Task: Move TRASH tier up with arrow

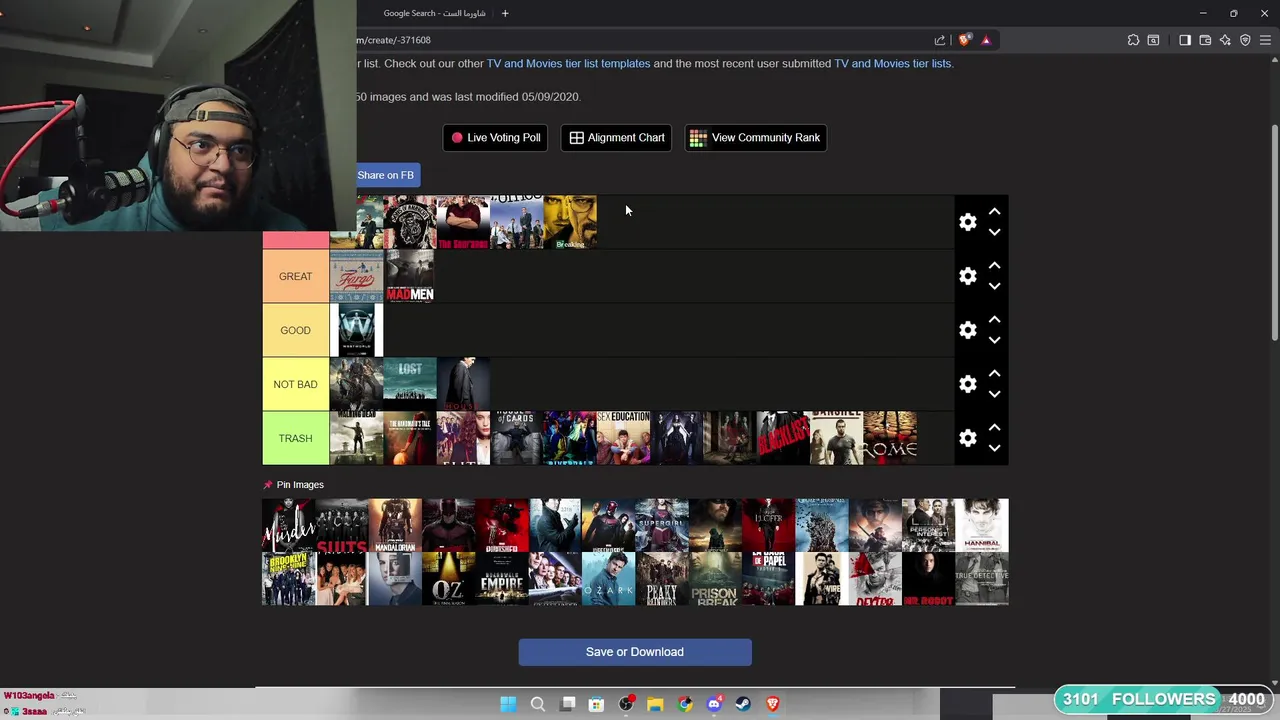Action: pos(994,428)
